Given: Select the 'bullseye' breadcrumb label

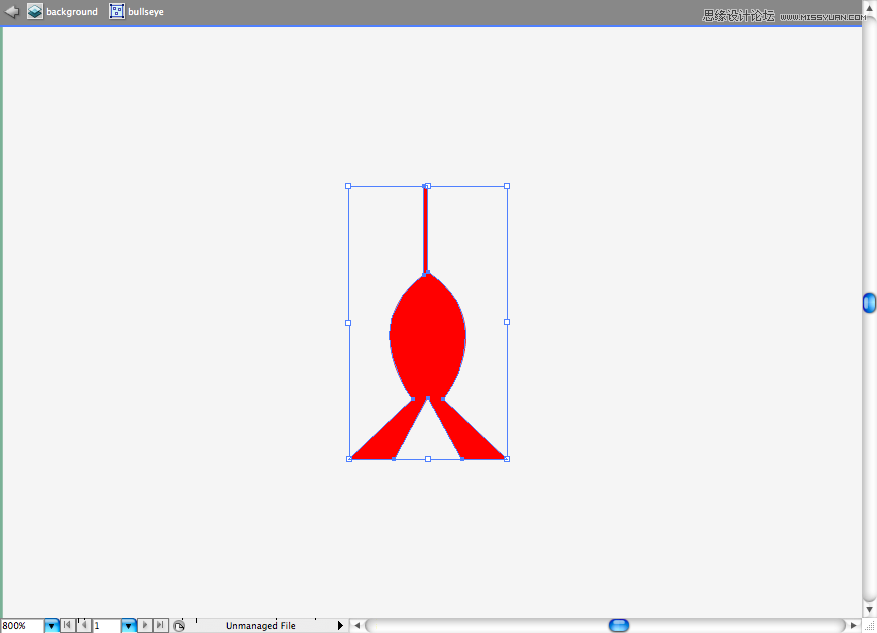Looking at the screenshot, I should [x=146, y=12].
